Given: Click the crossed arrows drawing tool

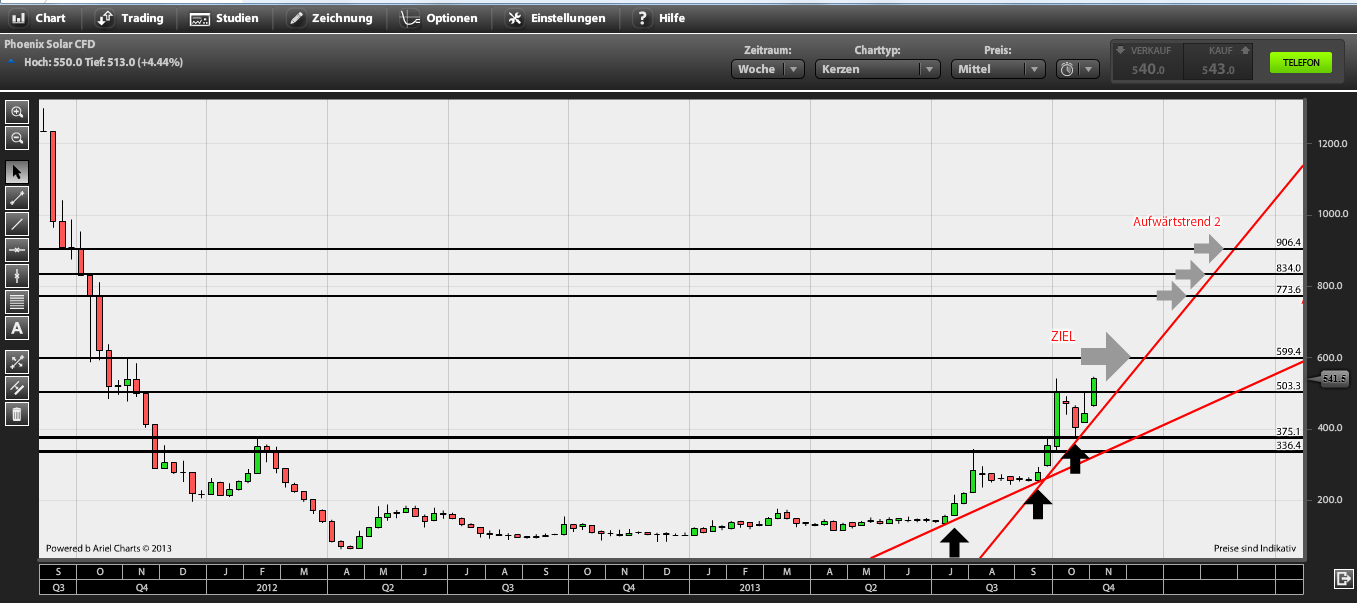Looking at the screenshot, I should [x=17, y=362].
